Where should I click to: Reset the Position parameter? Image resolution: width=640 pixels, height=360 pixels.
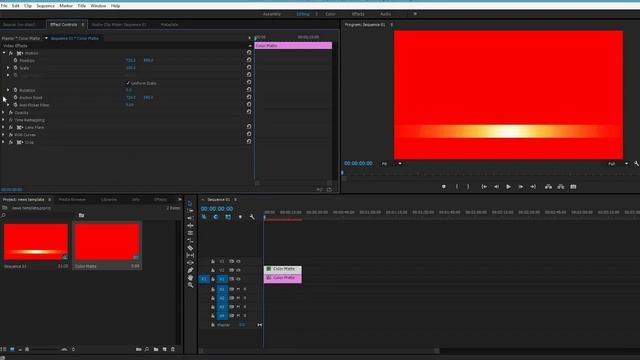tap(249, 60)
